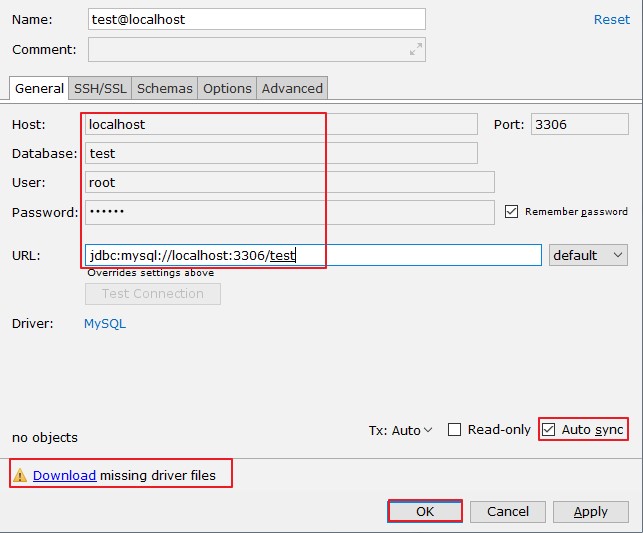The width and height of the screenshot is (643, 533).
Task: Open the MySQL driver link
Action: pos(105,324)
